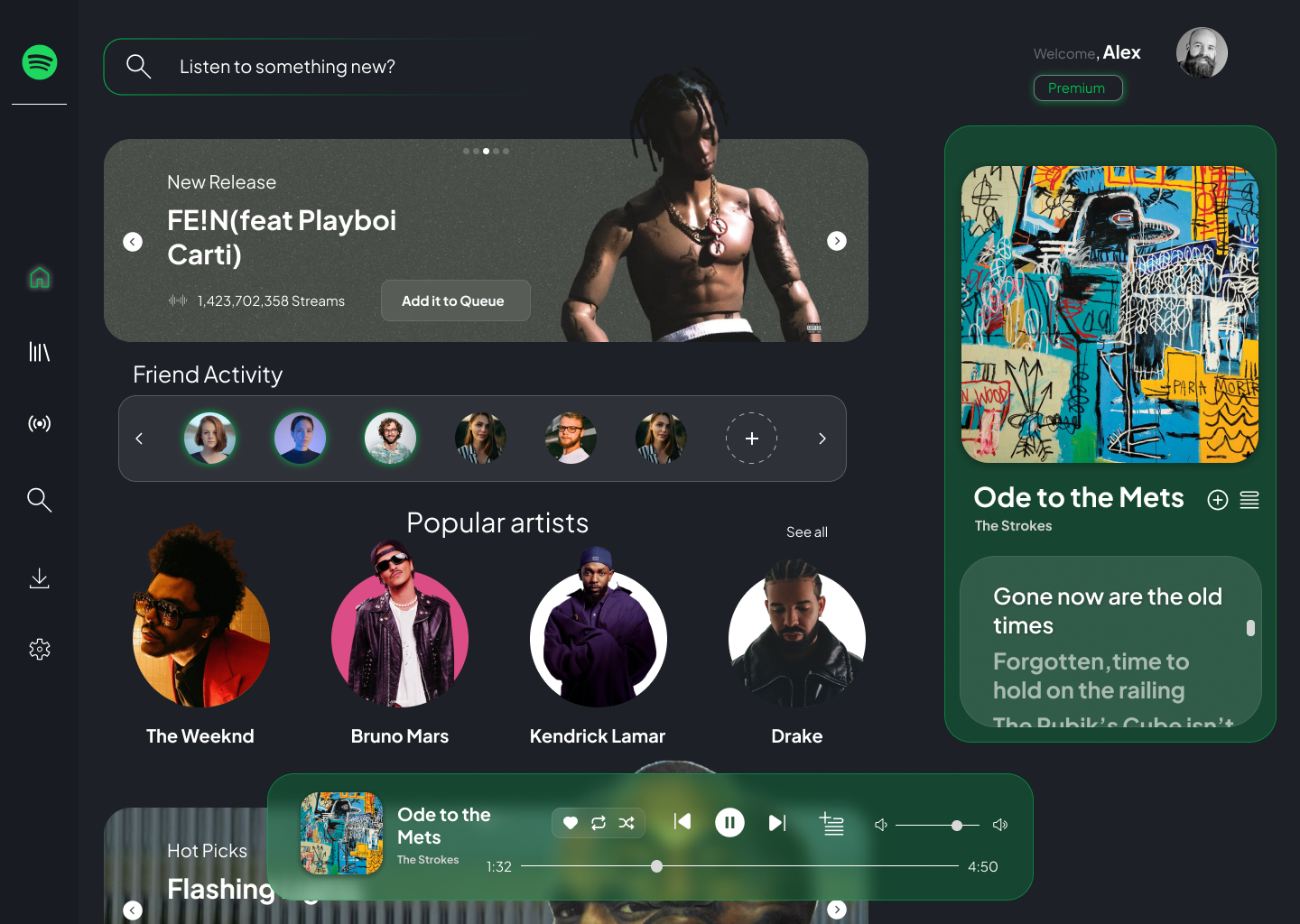1300x924 pixels.
Task: Show next slide in Hot Picks banner
Action: (837, 910)
